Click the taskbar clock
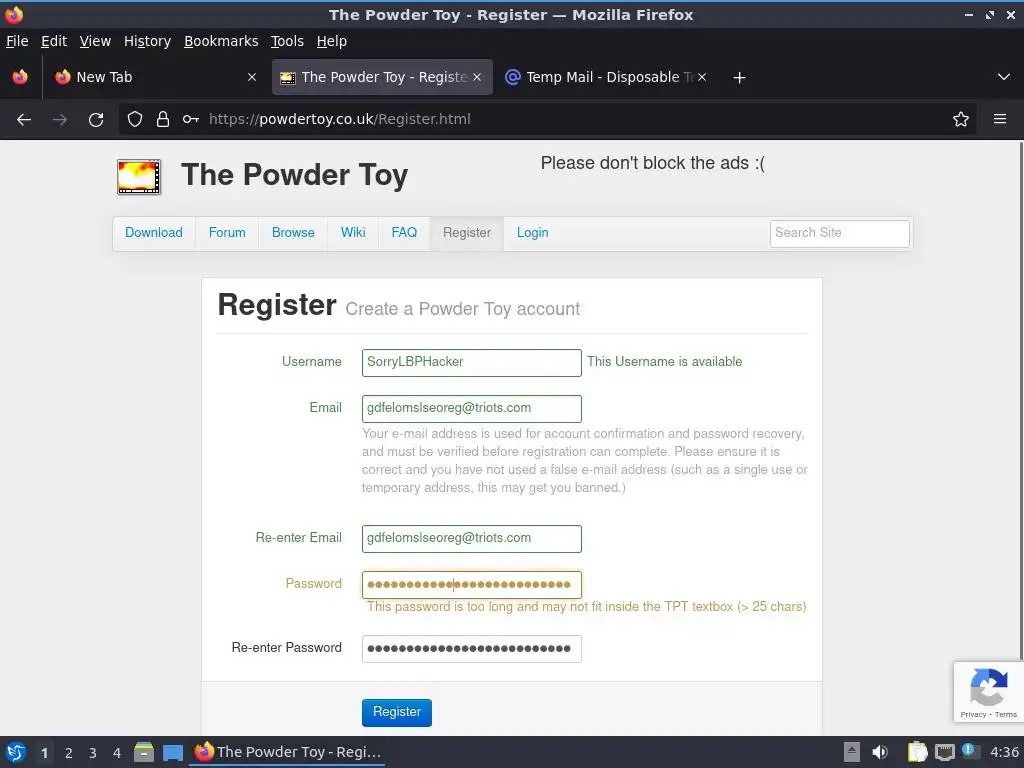 click(x=1004, y=752)
